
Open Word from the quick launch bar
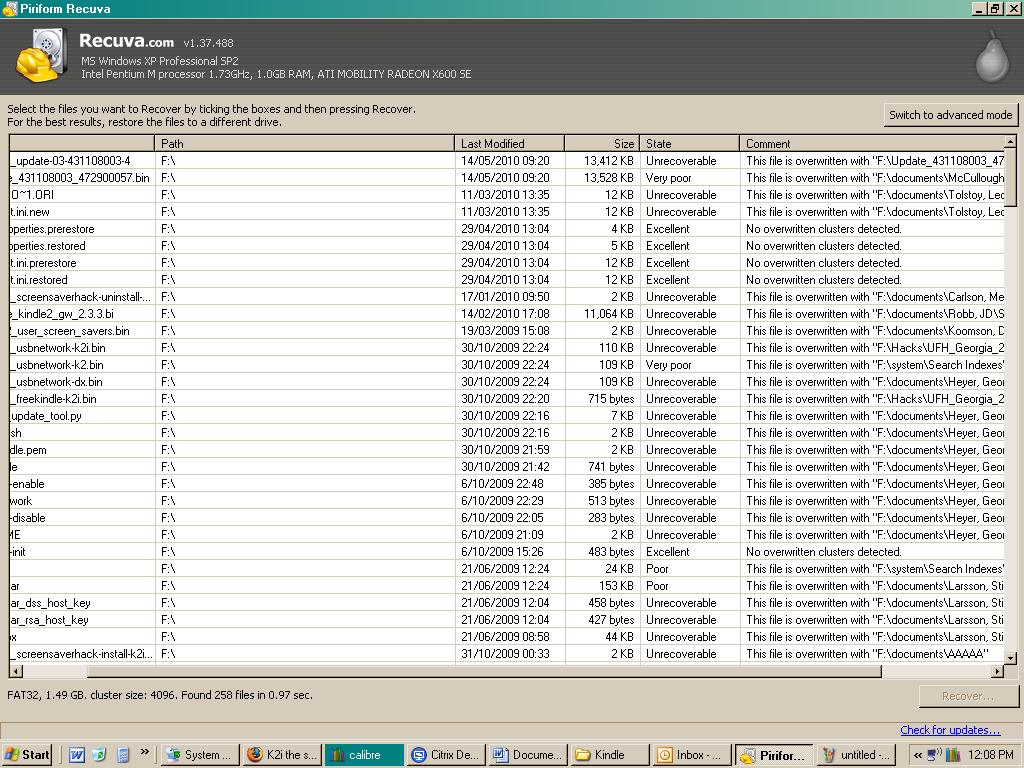pos(77,755)
